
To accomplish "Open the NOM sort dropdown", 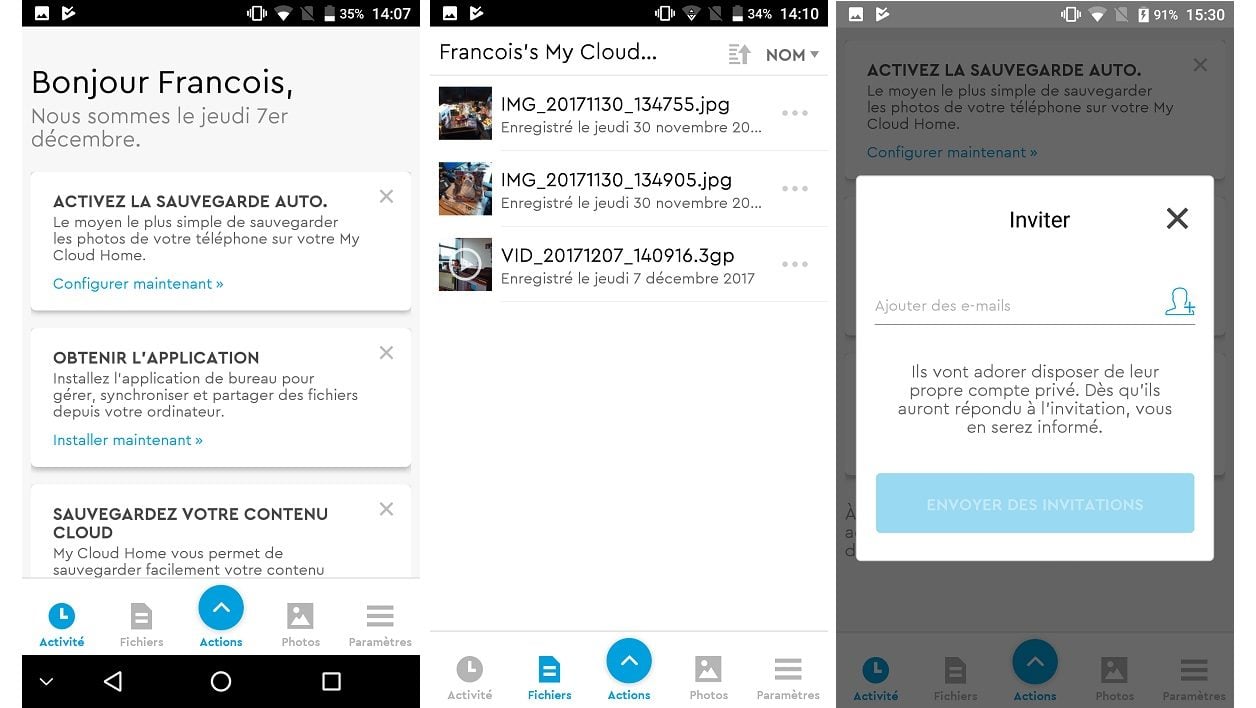I will (792, 55).
